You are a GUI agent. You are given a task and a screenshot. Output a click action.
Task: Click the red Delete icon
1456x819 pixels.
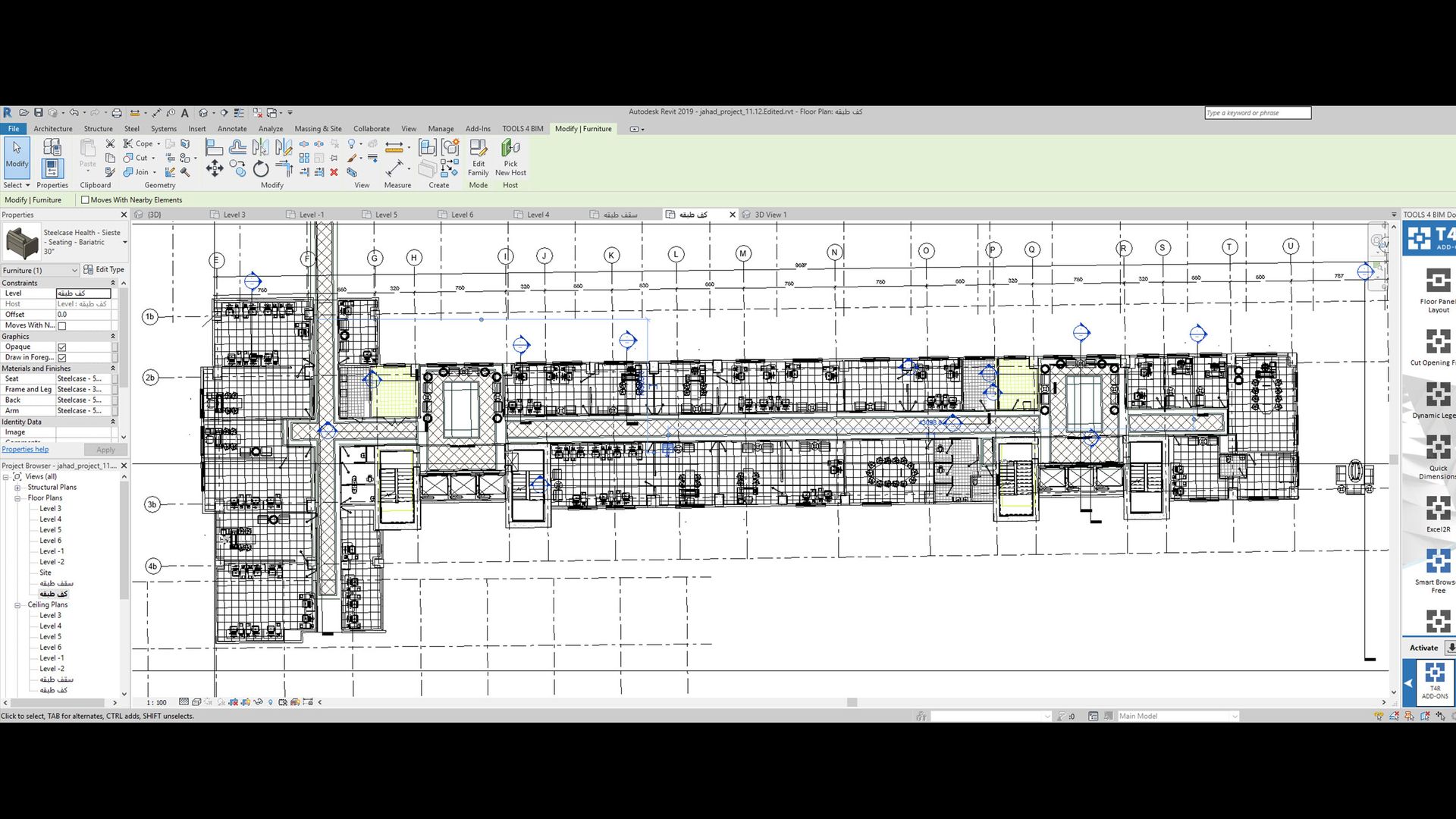pos(334,172)
